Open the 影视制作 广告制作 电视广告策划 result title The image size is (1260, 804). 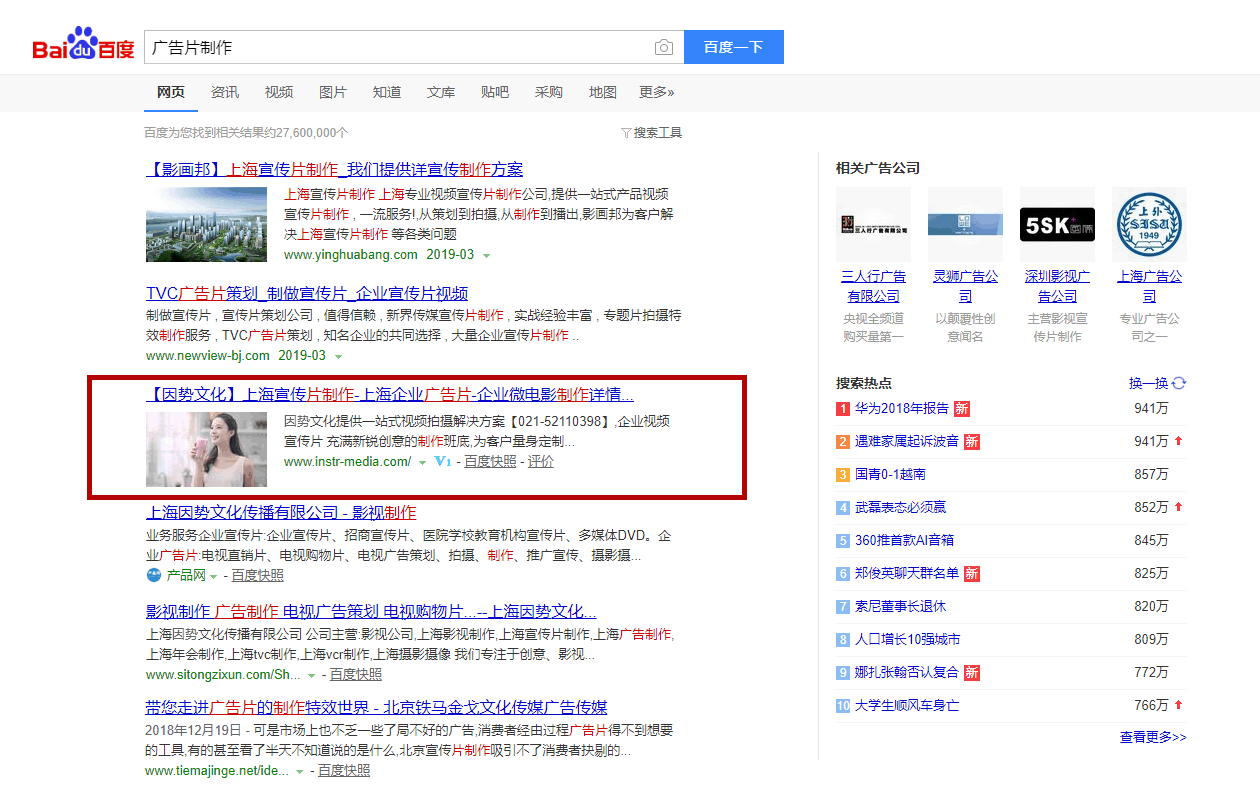371,611
